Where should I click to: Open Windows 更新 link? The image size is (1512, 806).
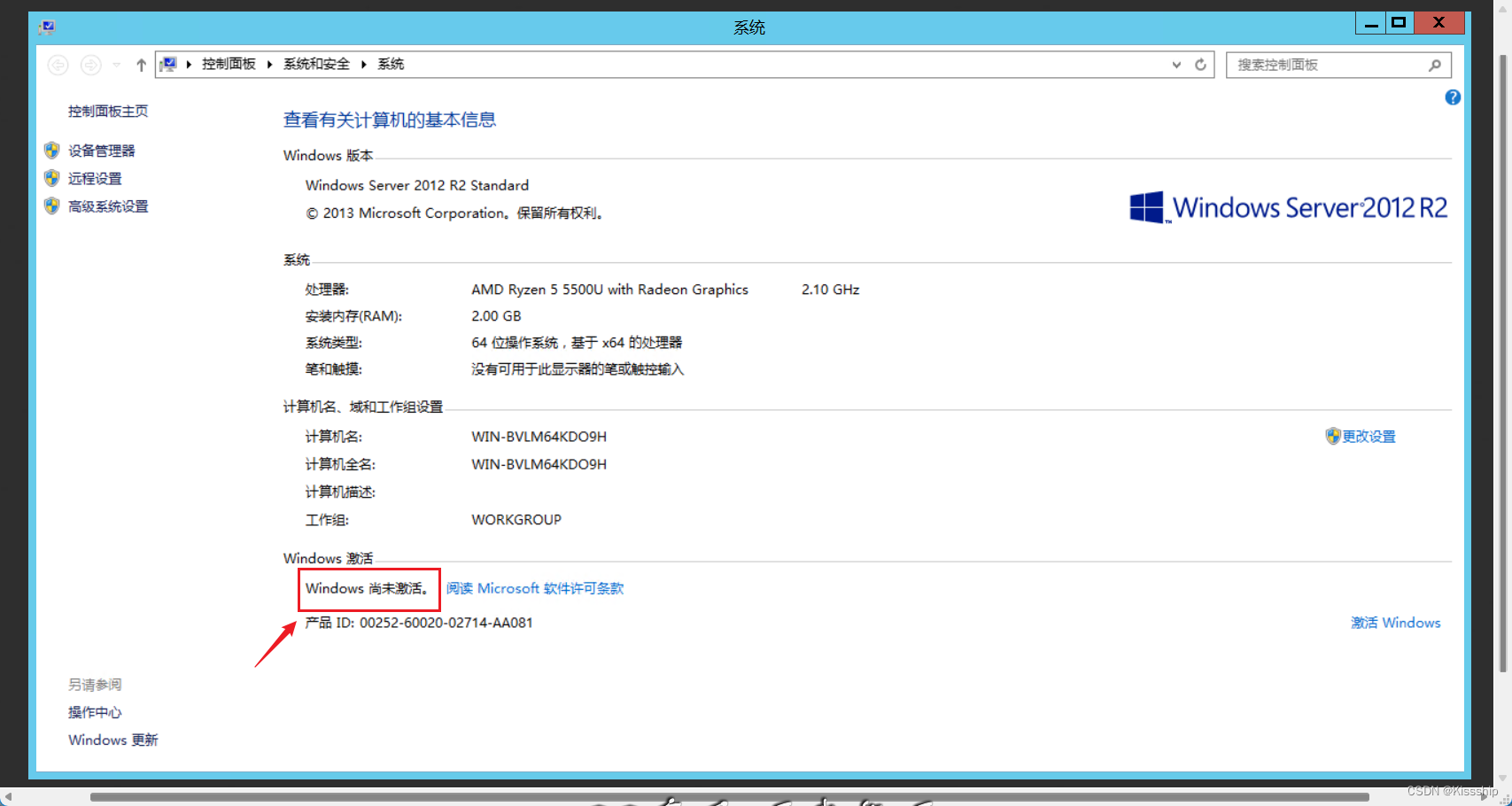(x=113, y=740)
